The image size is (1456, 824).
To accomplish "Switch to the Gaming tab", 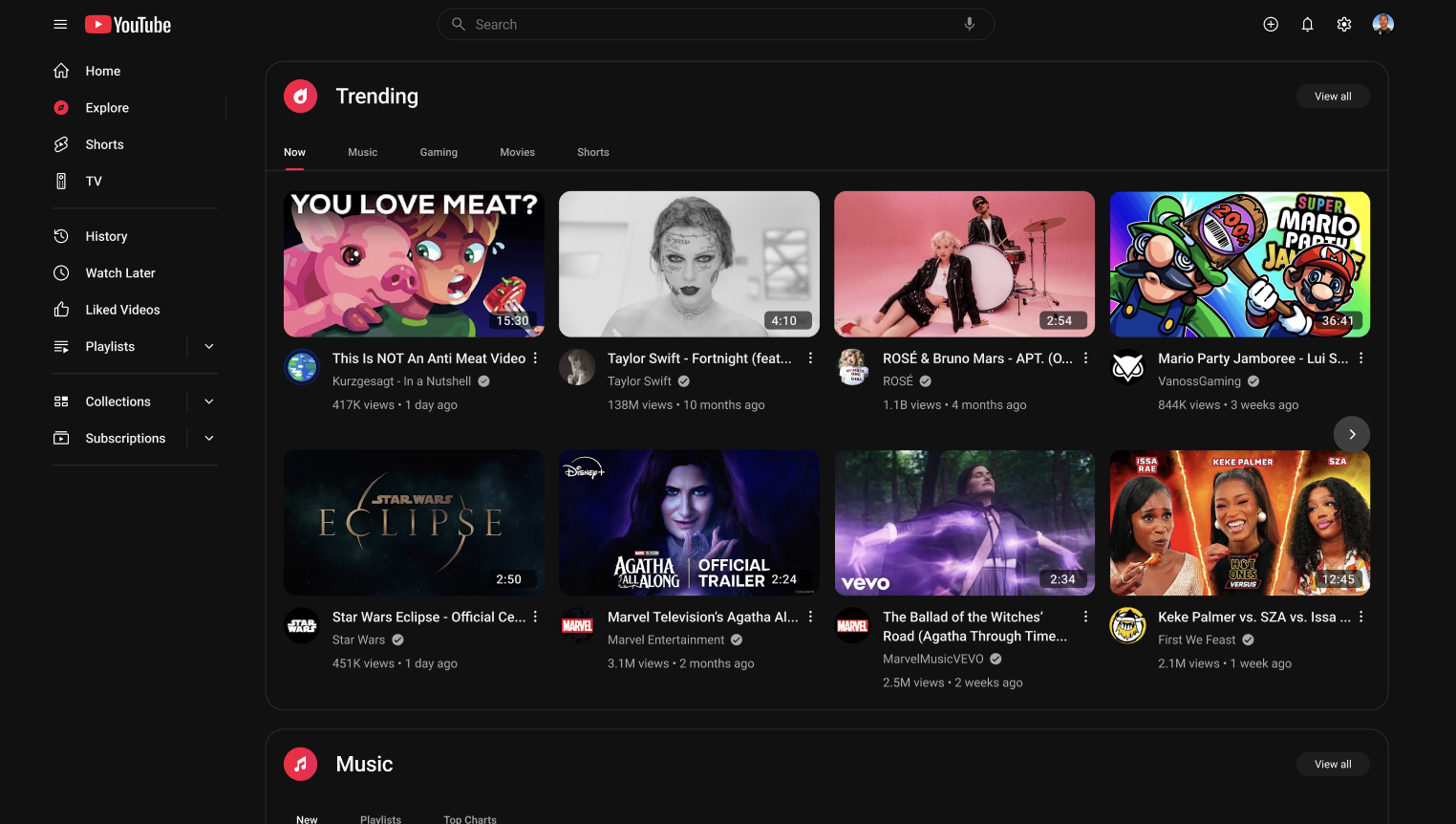I will point(439,152).
